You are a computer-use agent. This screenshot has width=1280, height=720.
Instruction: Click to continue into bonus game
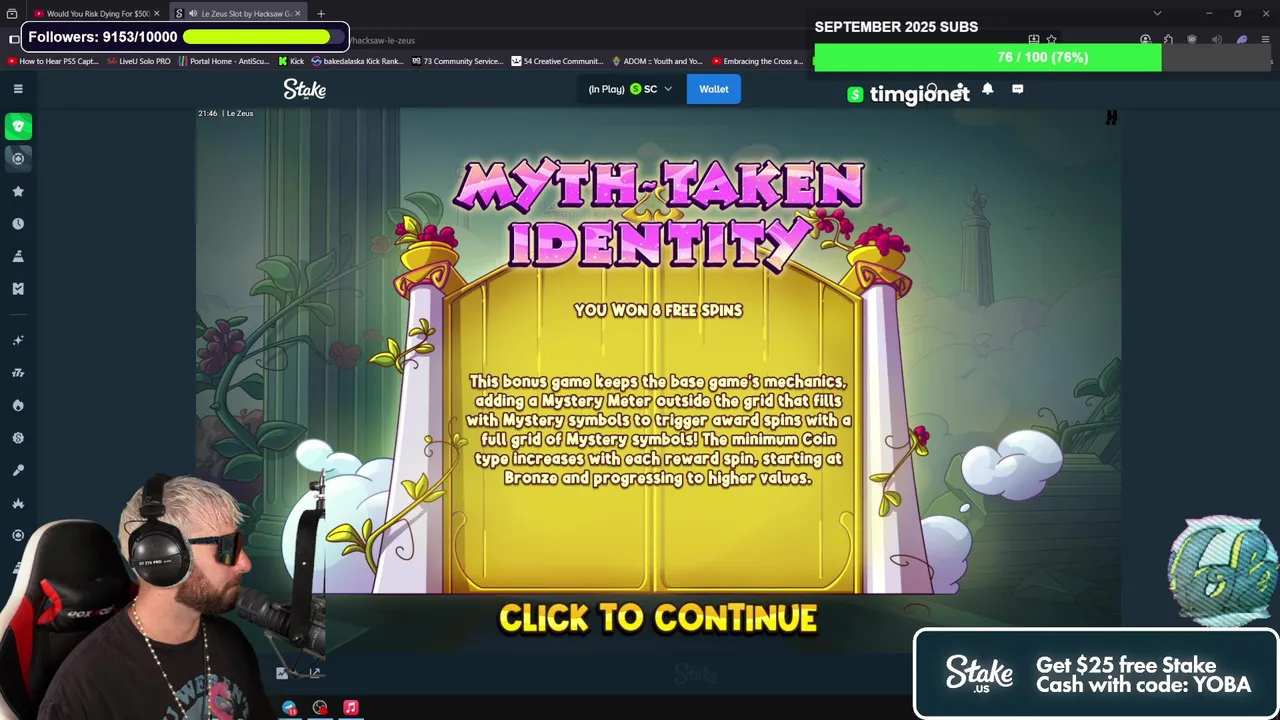coord(658,618)
